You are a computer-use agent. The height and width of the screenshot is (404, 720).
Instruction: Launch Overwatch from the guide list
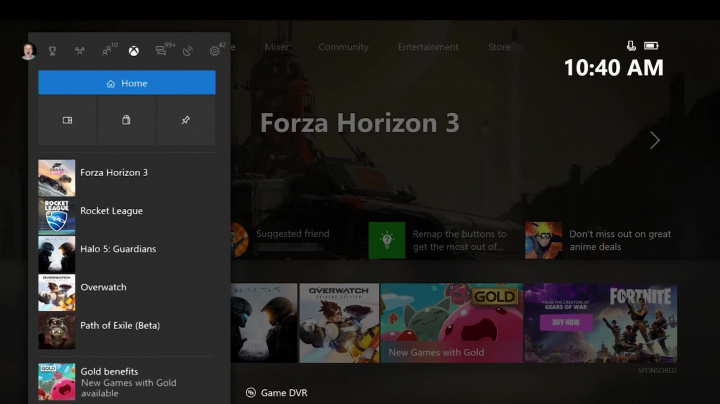point(127,292)
